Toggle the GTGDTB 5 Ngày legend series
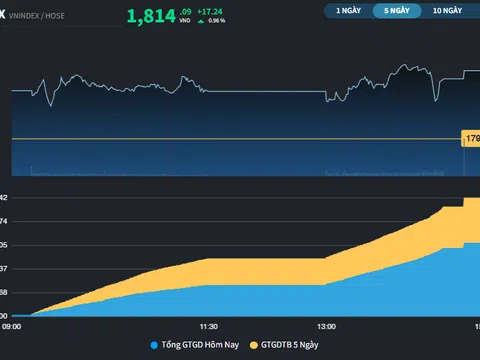The width and height of the screenshot is (480, 360). coord(284,345)
